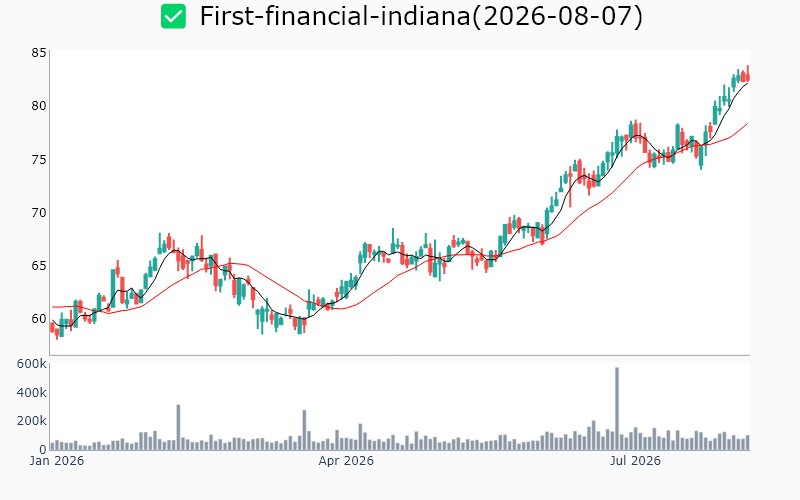
Task: Click the Apr 2026 x-axis label
Action: [x=346, y=461]
